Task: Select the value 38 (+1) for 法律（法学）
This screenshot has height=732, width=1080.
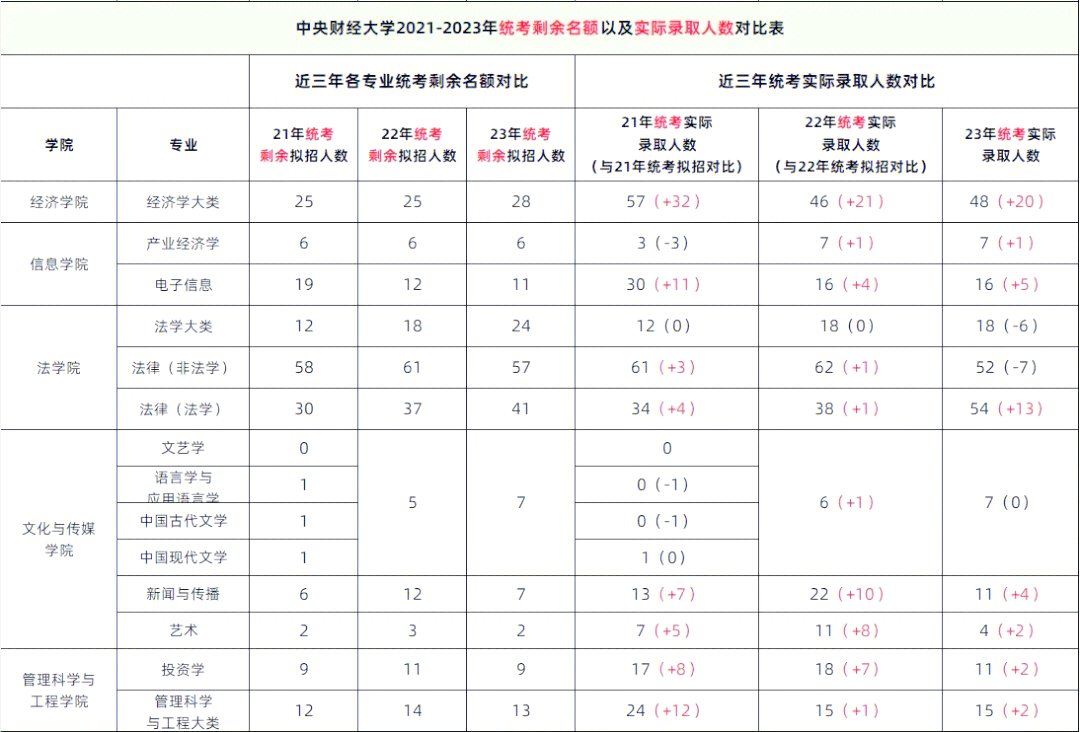Action: click(847, 409)
